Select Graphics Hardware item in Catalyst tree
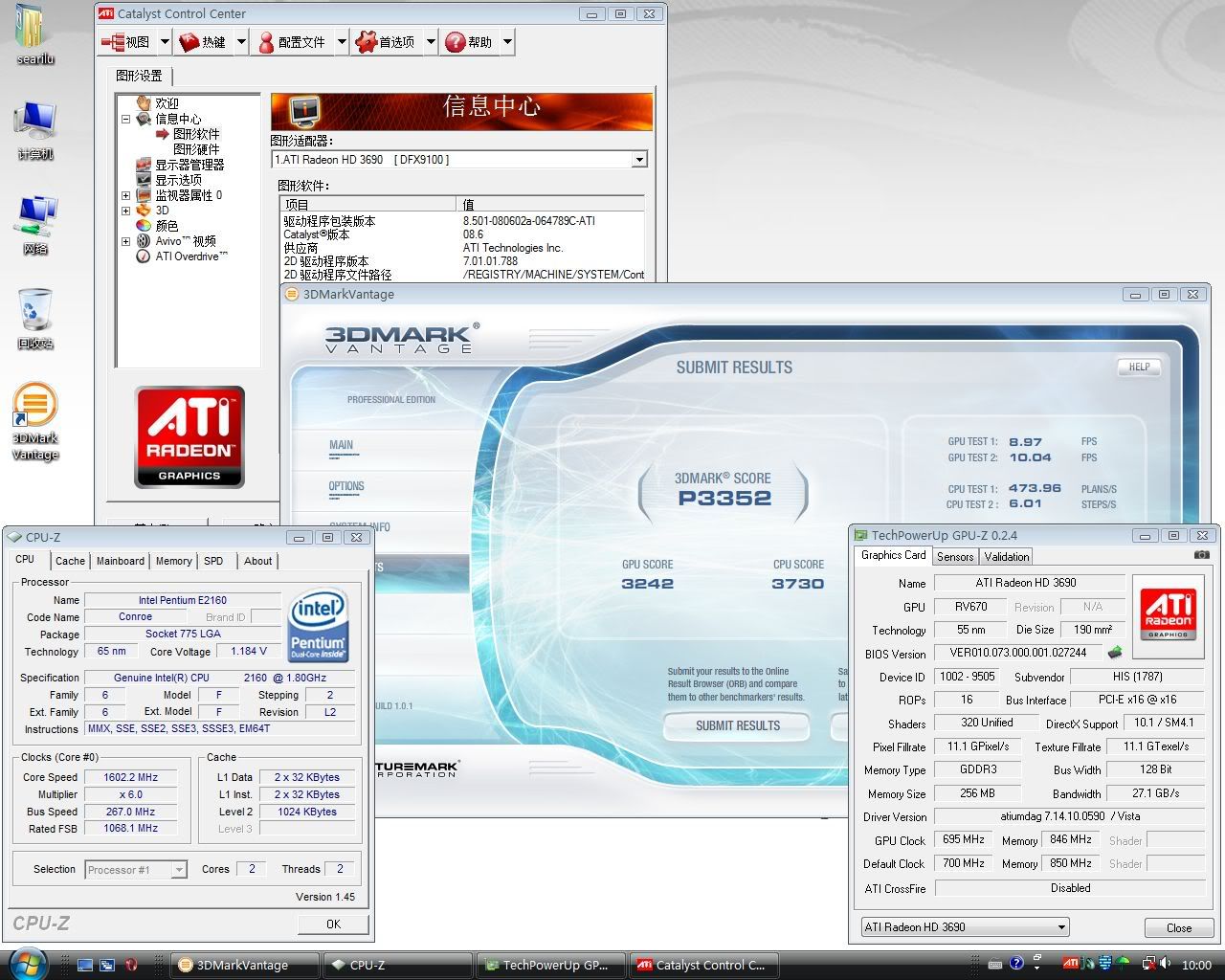Screen dimensions: 1225x980 196,149
